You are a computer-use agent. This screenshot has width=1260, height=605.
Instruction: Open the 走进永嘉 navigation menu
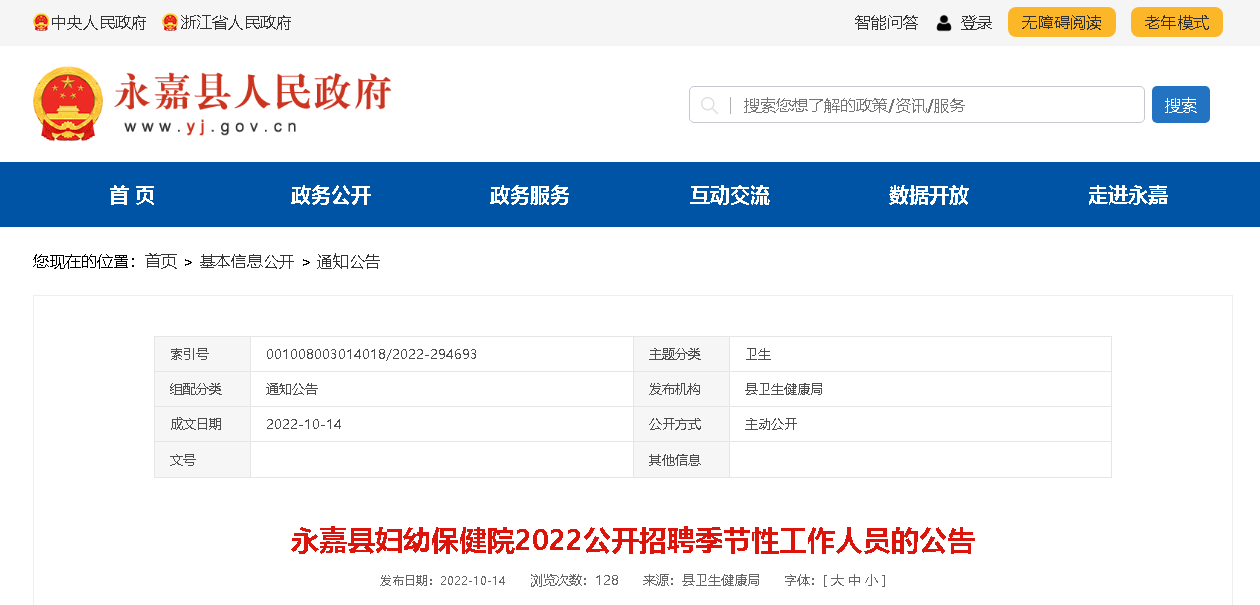pos(1128,195)
